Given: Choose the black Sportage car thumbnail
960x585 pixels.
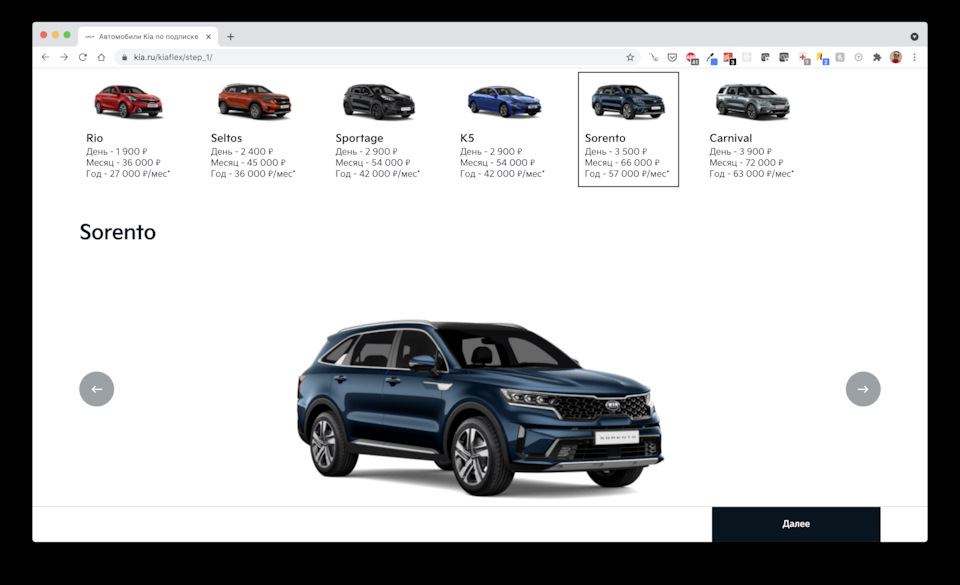Looking at the screenshot, I should [378, 102].
